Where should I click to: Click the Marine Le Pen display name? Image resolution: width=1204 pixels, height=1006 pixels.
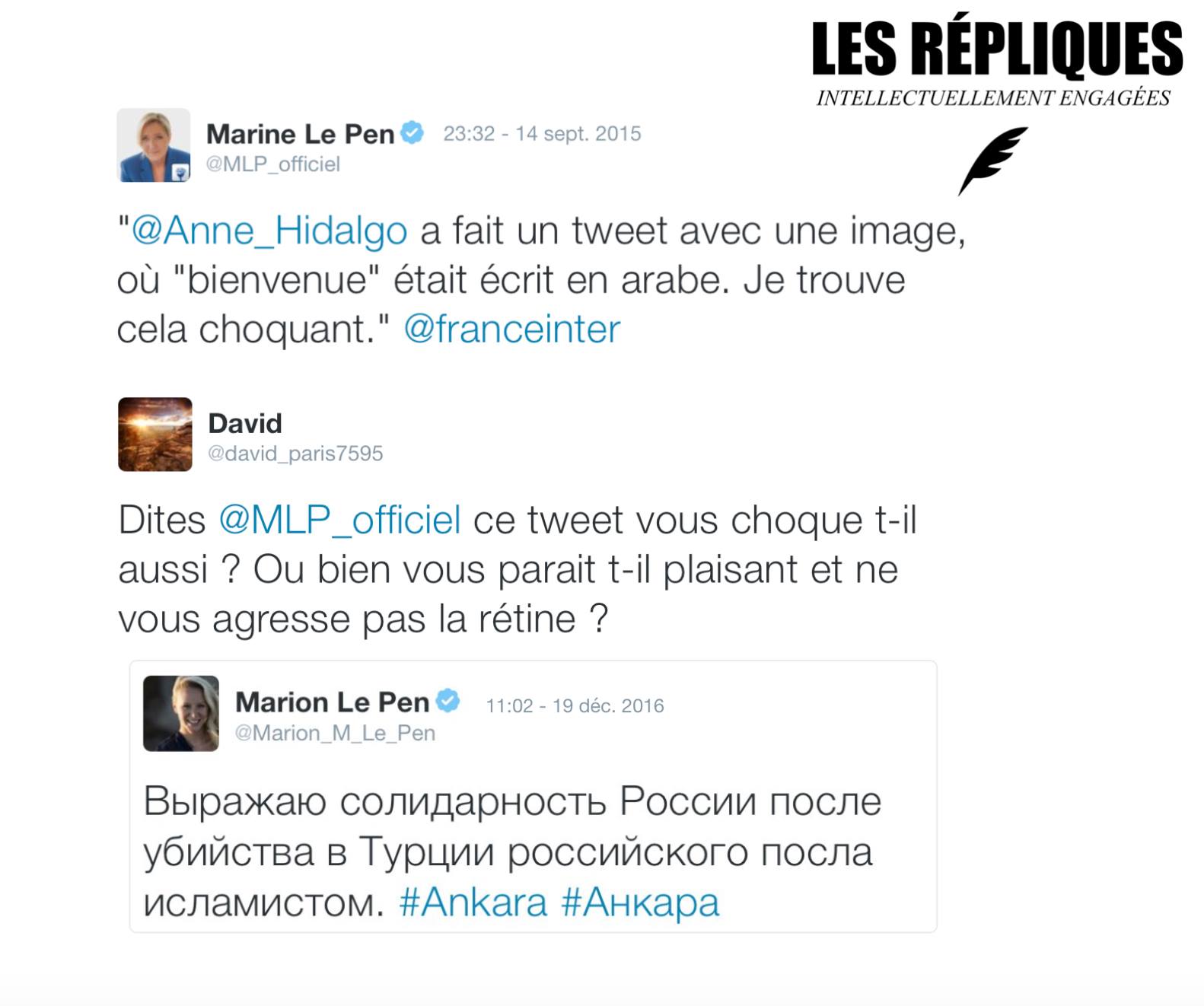pos(300,134)
